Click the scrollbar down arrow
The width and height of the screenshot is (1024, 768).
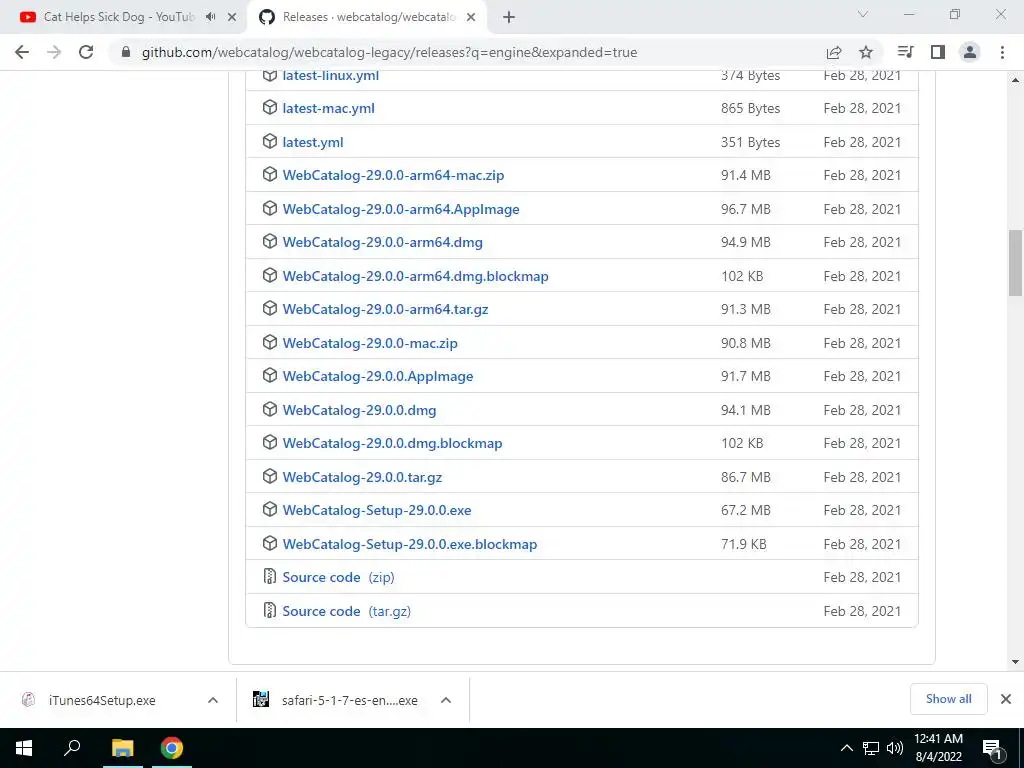click(x=1015, y=662)
